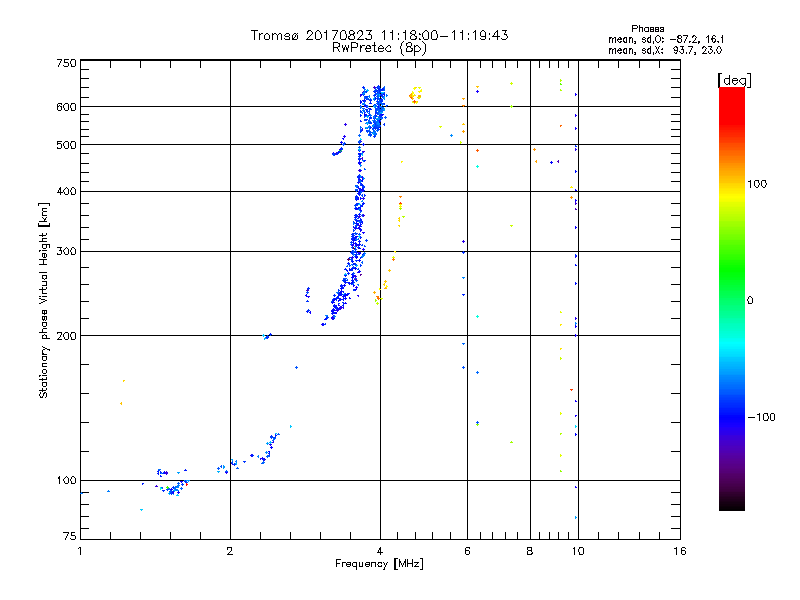Image resolution: width=800 pixels, height=600 pixels.
Task: Click the 'Frequency [MHz]' axis label
Action: click(379, 564)
